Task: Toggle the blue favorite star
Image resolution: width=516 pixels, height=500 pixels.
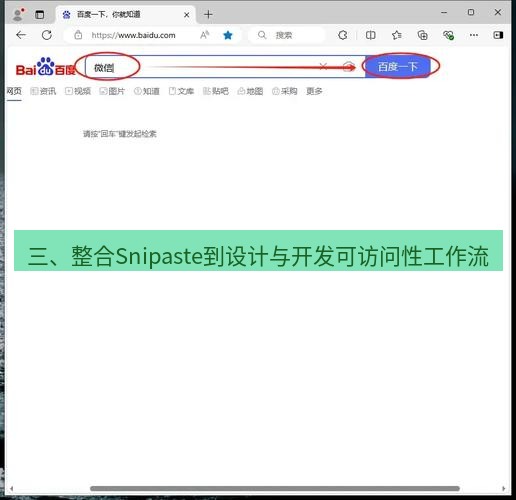Action: [x=228, y=35]
